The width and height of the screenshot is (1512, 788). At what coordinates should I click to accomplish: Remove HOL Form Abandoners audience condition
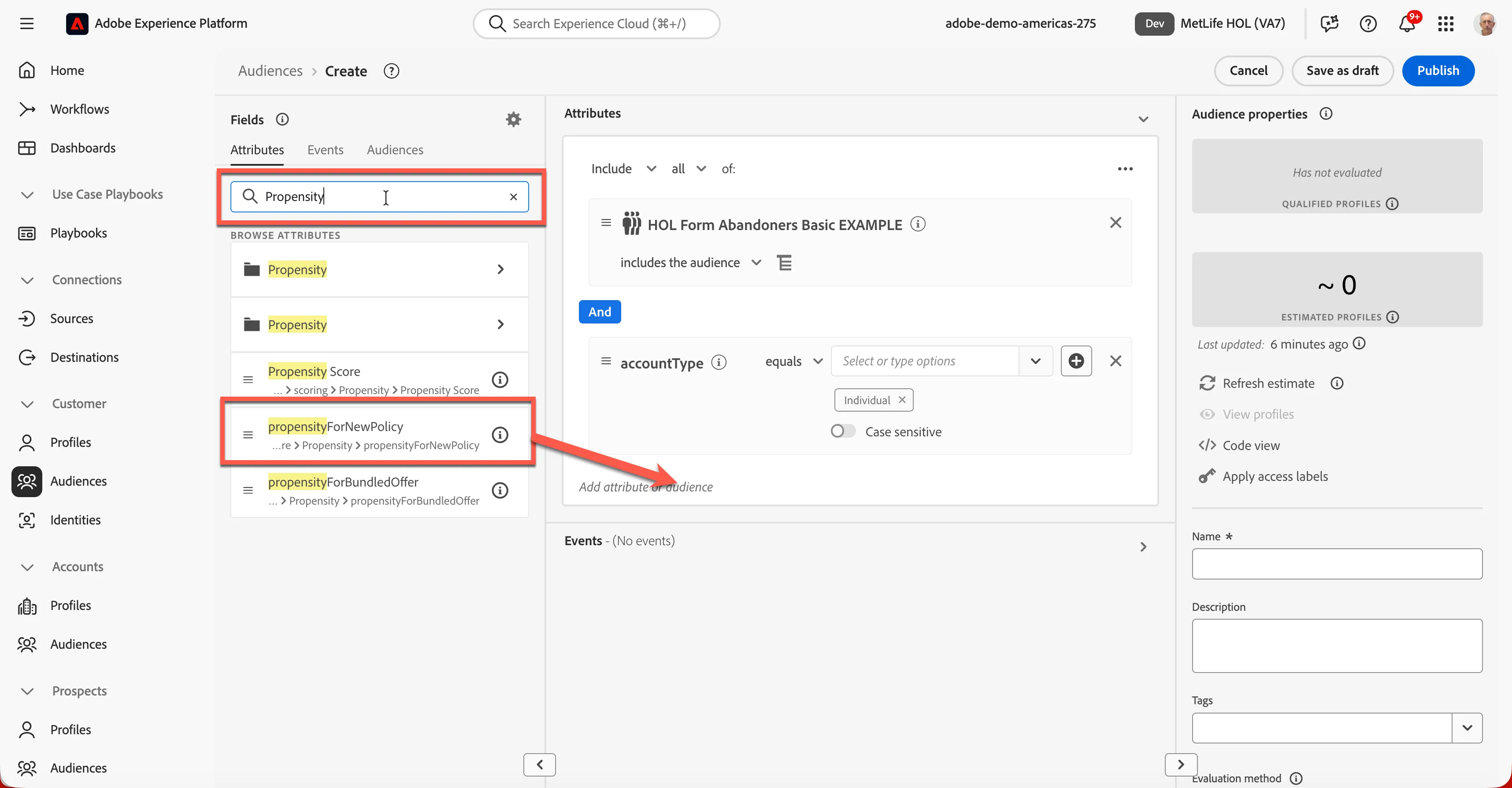click(x=1116, y=223)
